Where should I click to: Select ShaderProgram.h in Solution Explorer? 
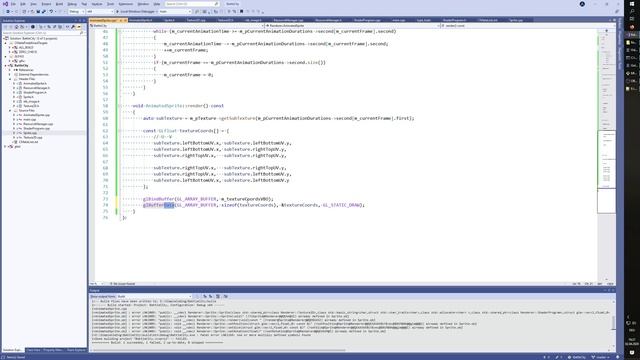pyautogui.click(x=35, y=92)
